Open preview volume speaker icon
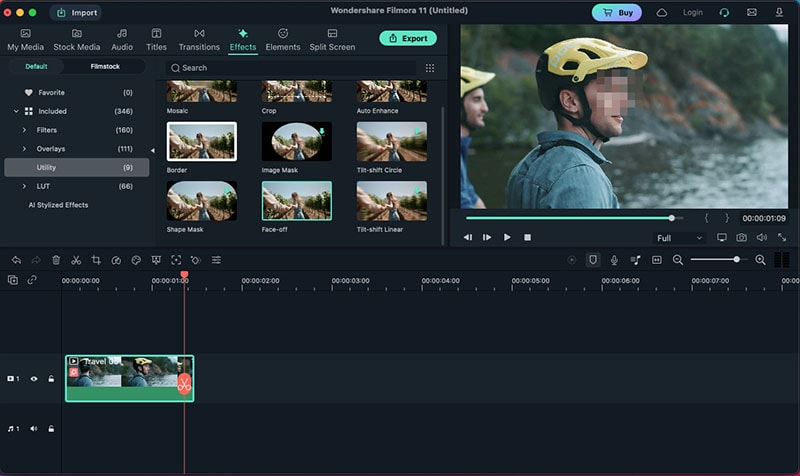800x476 pixels. point(762,238)
